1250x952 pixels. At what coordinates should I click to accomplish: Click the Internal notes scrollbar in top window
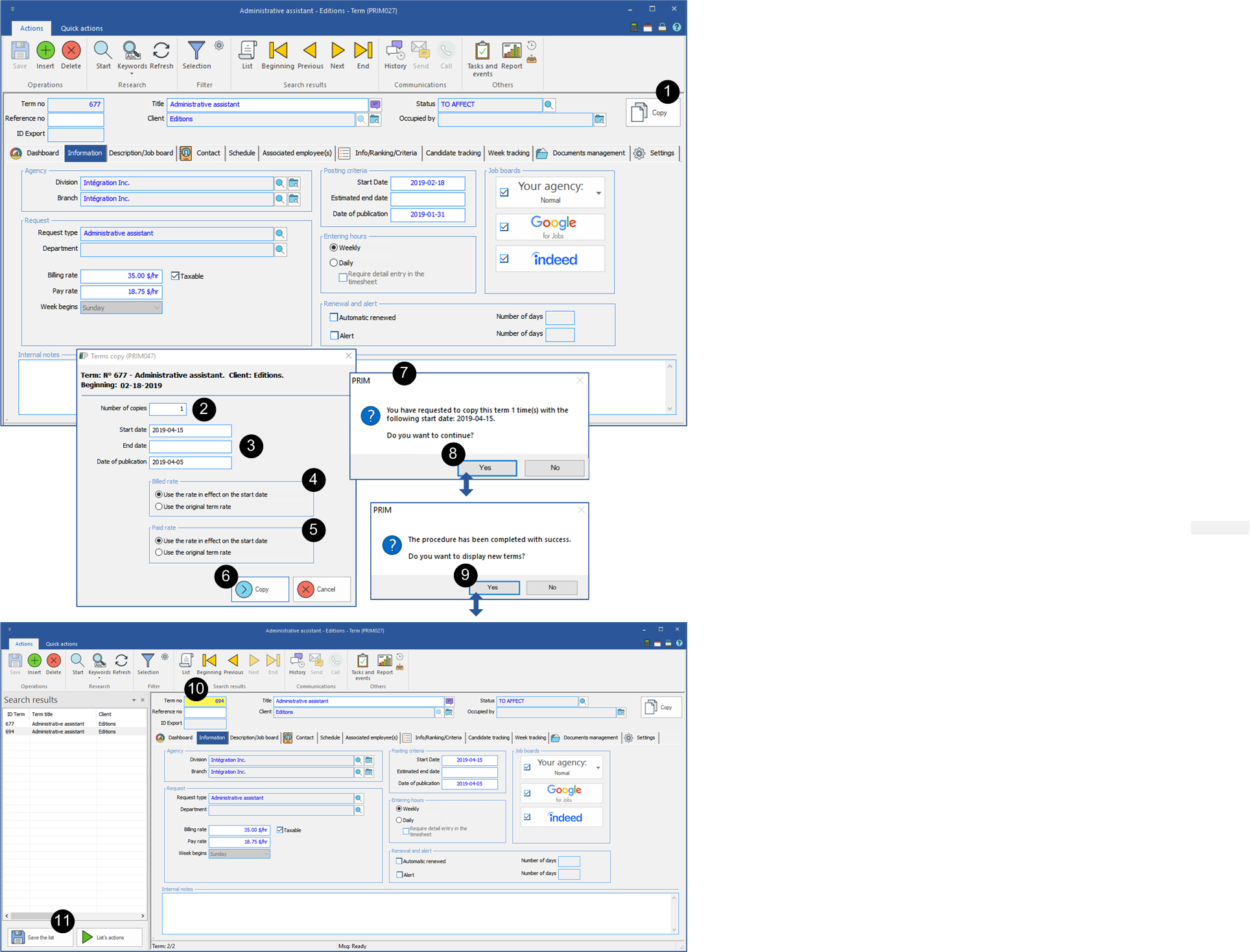pyautogui.click(x=670, y=388)
